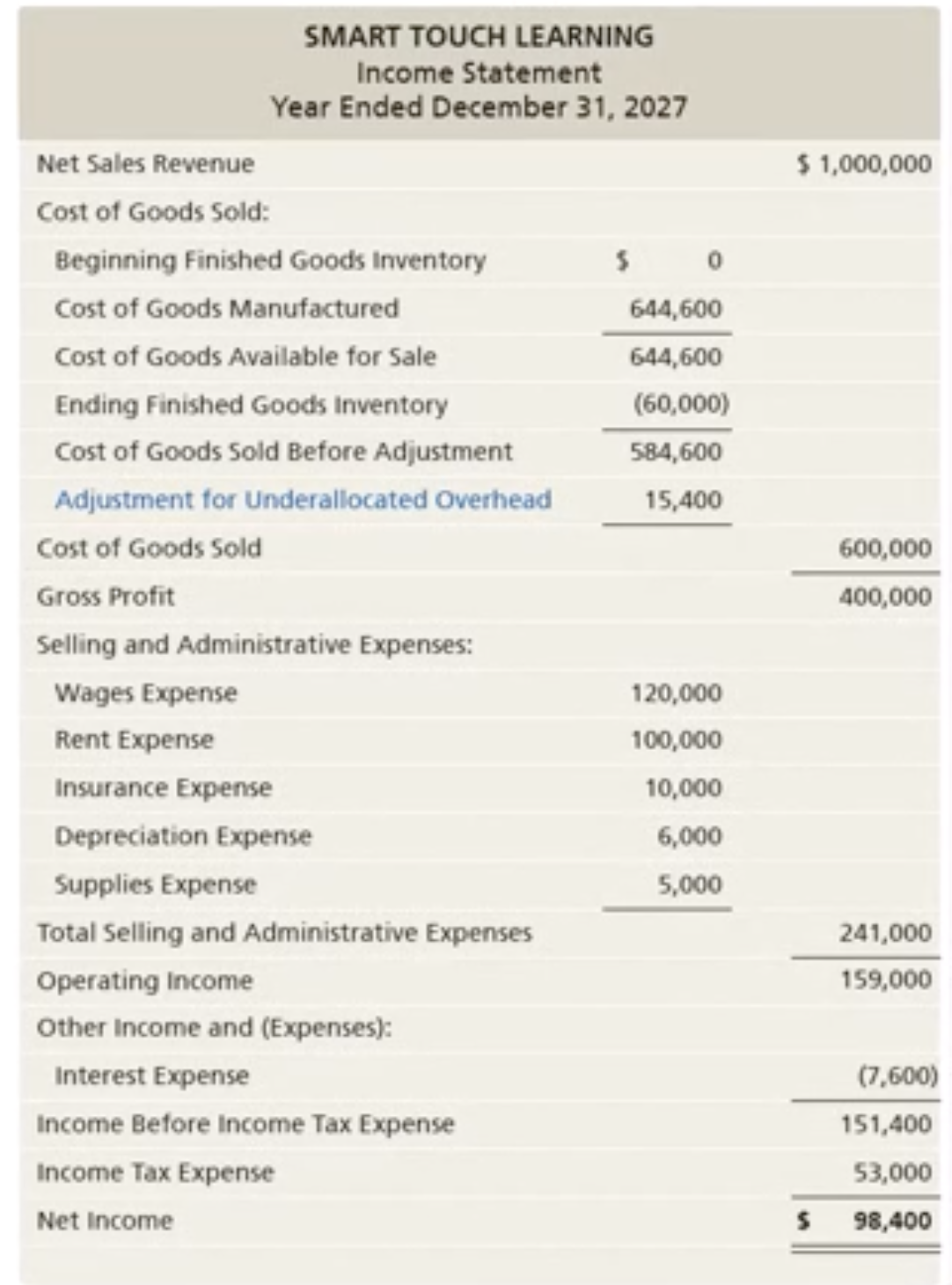Click the Cost of Goods Manufactured label

point(226,308)
